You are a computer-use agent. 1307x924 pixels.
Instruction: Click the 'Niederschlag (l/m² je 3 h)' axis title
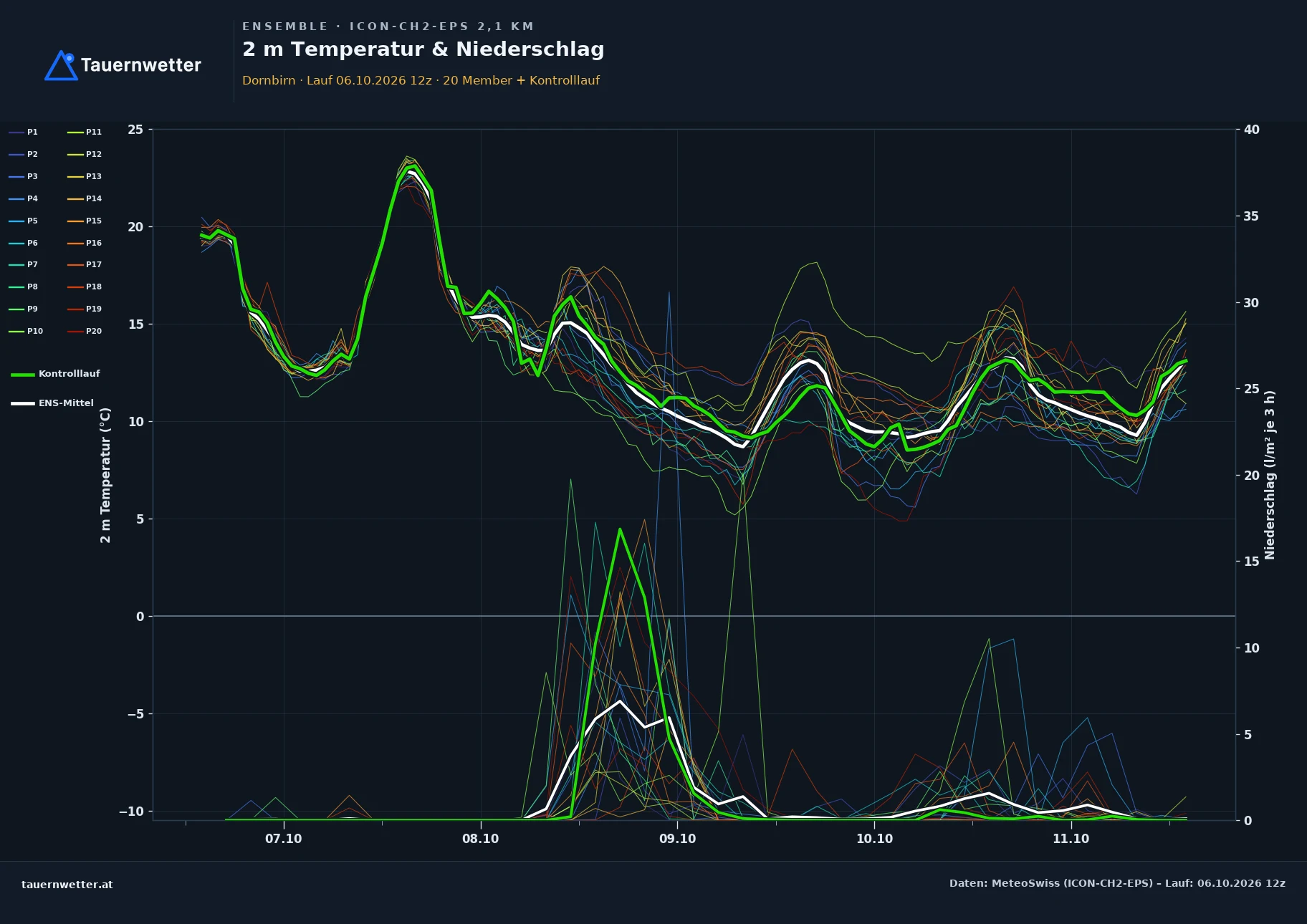click(x=1270, y=475)
